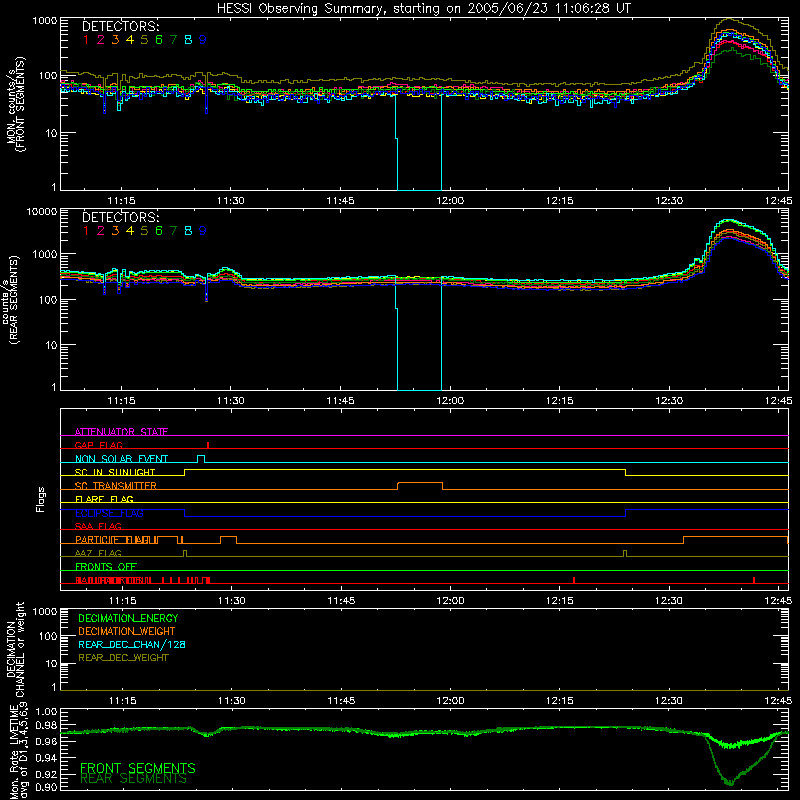The height and width of the screenshot is (800, 800).
Task: Select the ATTENUATOR_STATE flag label
Action: (121, 432)
